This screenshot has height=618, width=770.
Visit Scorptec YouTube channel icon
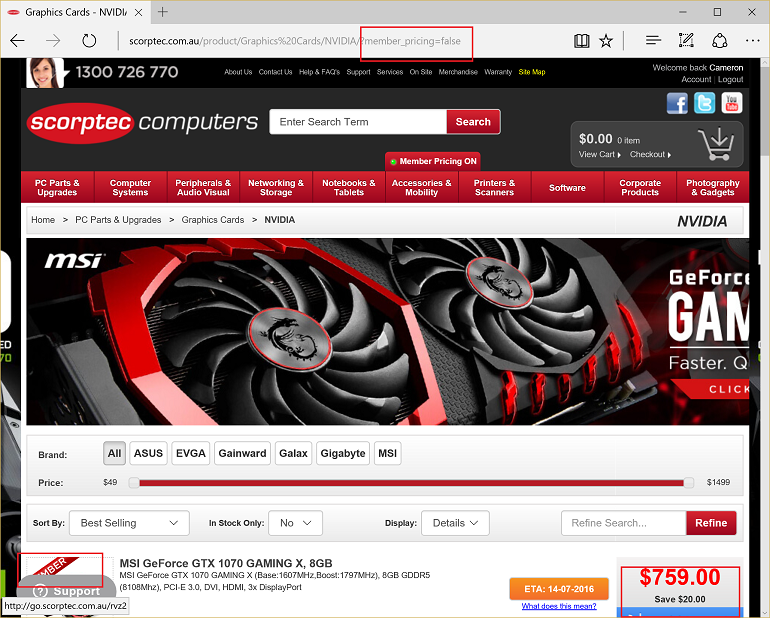(x=732, y=103)
